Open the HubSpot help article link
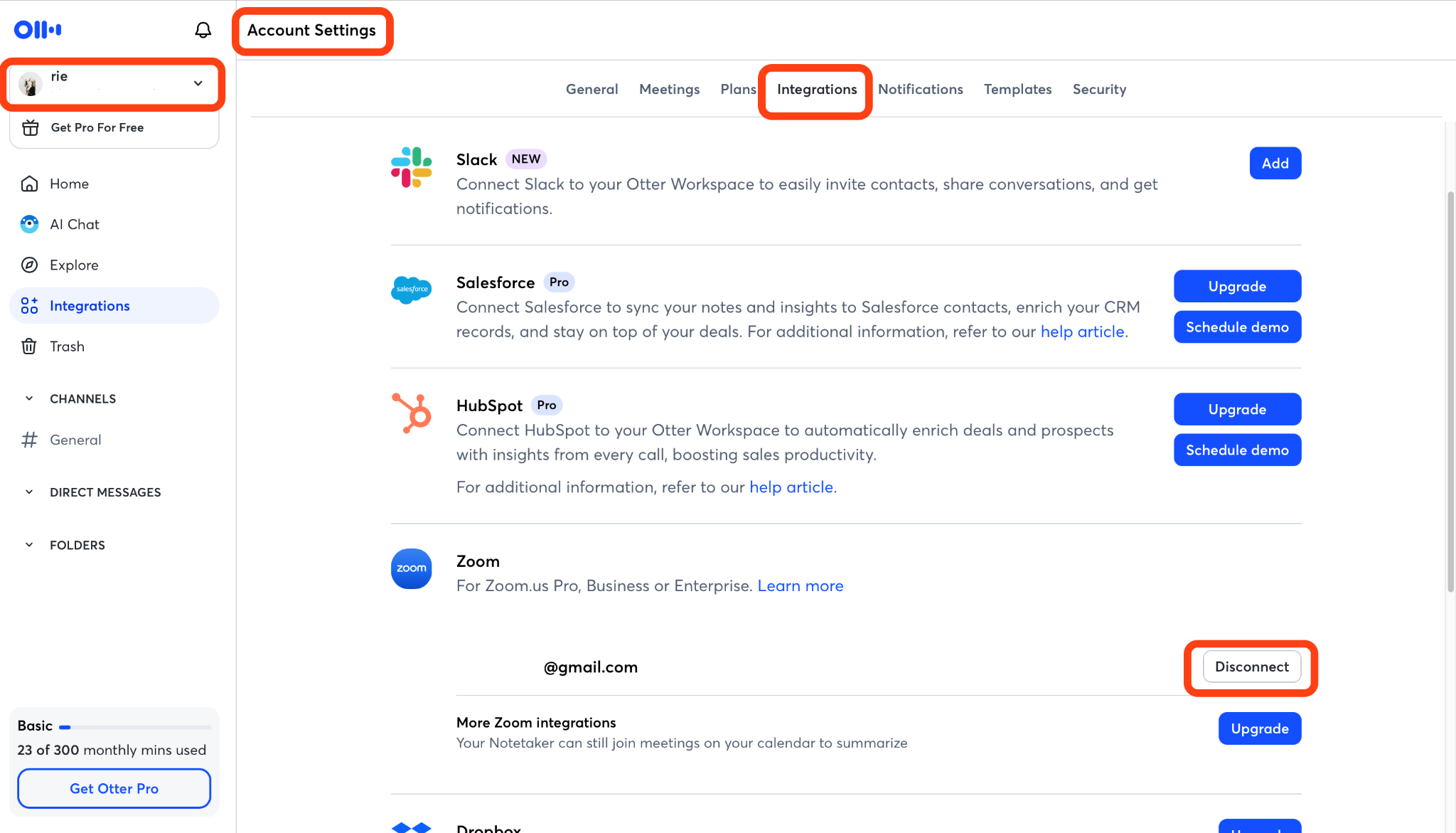Image resolution: width=1456 pixels, height=833 pixels. (791, 487)
